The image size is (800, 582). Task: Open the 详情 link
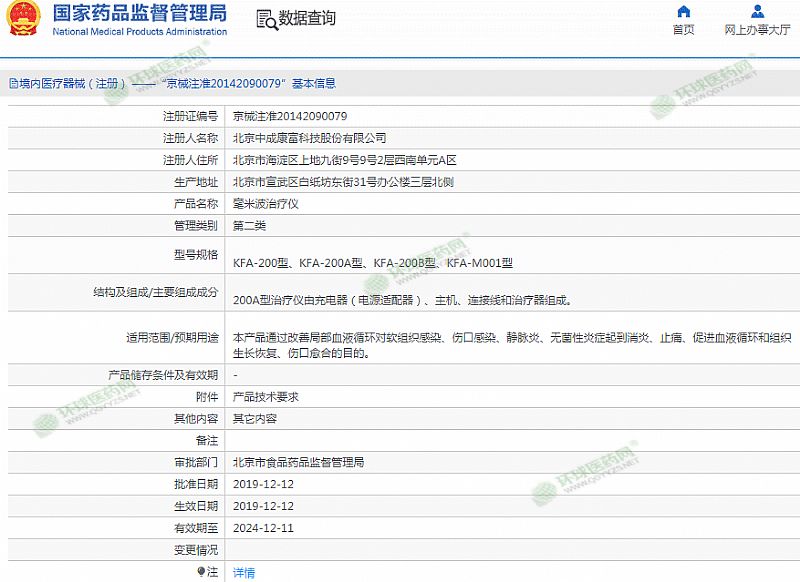tap(244, 573)
